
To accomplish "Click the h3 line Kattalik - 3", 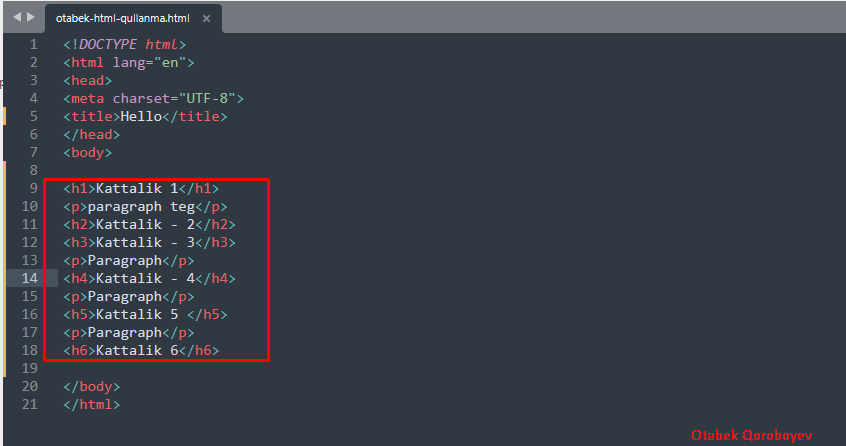I will (149, 242).
